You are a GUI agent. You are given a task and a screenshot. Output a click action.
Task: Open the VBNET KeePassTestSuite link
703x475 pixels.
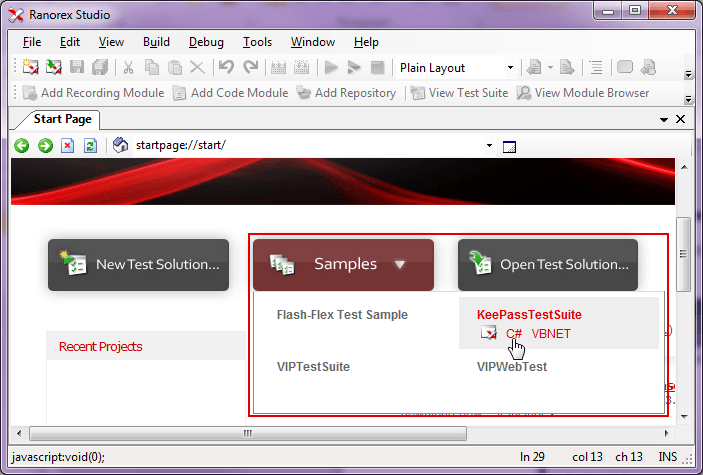pos(551,334)
